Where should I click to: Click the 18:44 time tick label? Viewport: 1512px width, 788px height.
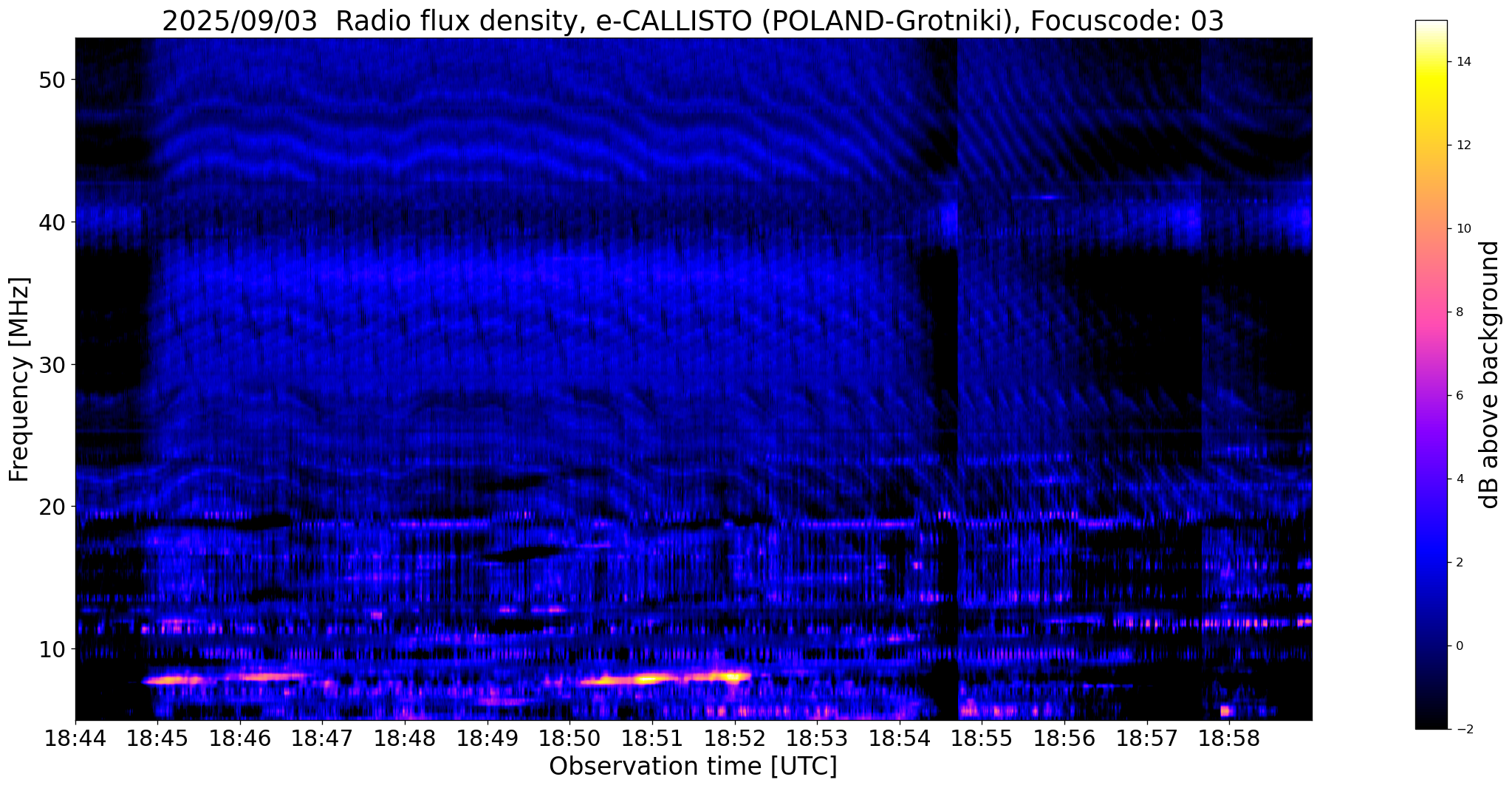point(75,740)
